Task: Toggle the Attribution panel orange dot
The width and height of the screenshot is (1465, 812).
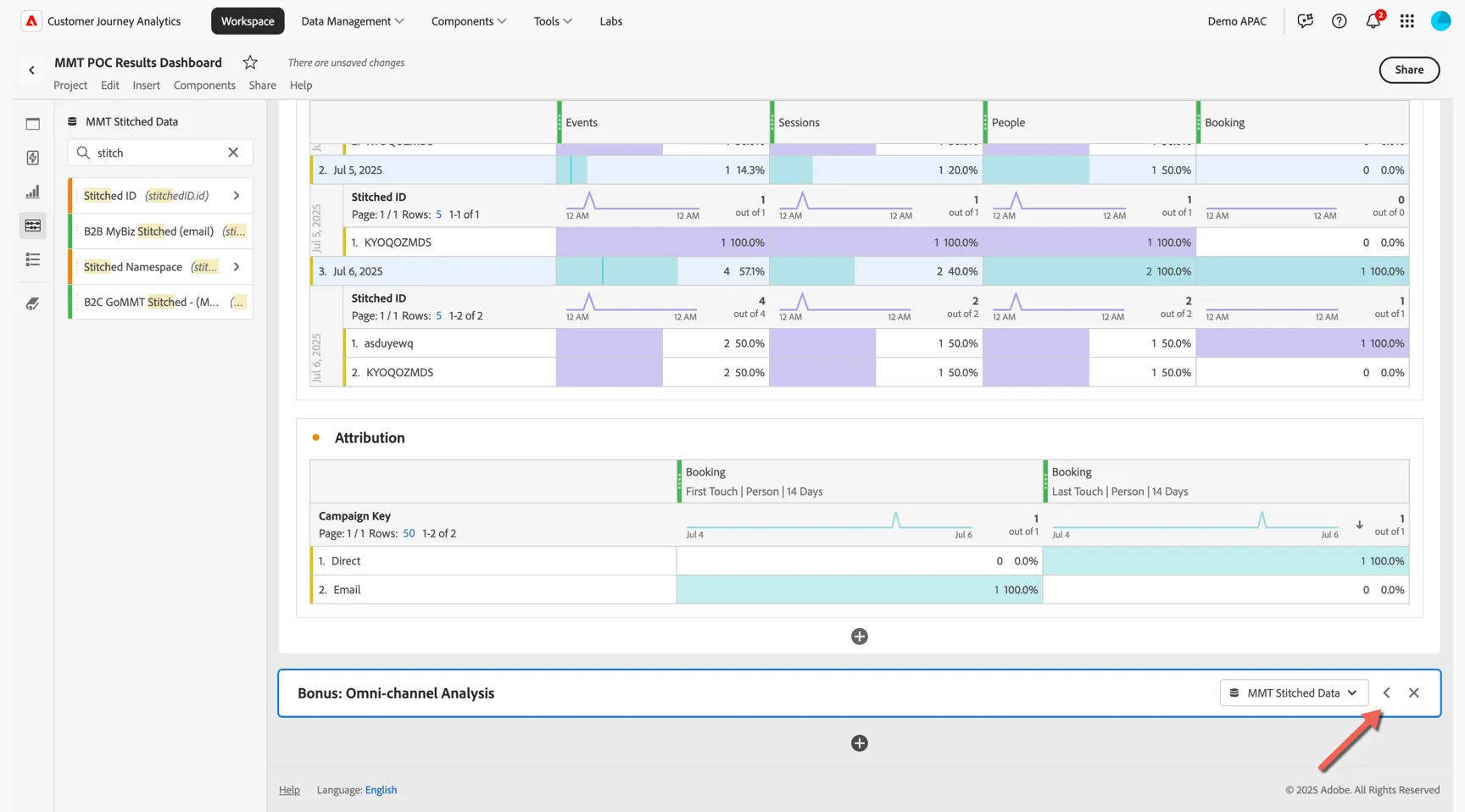Action: click(x=316, y=437)
